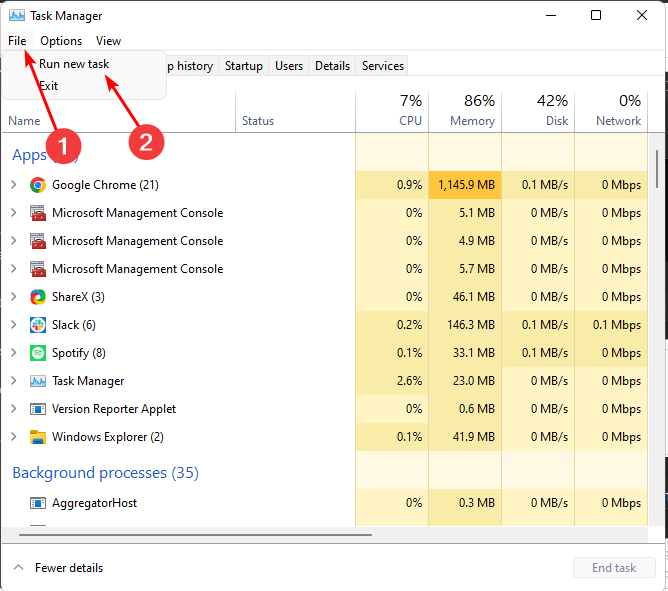Click the End task button
668x591 pixels.
[x=614, y=568]
